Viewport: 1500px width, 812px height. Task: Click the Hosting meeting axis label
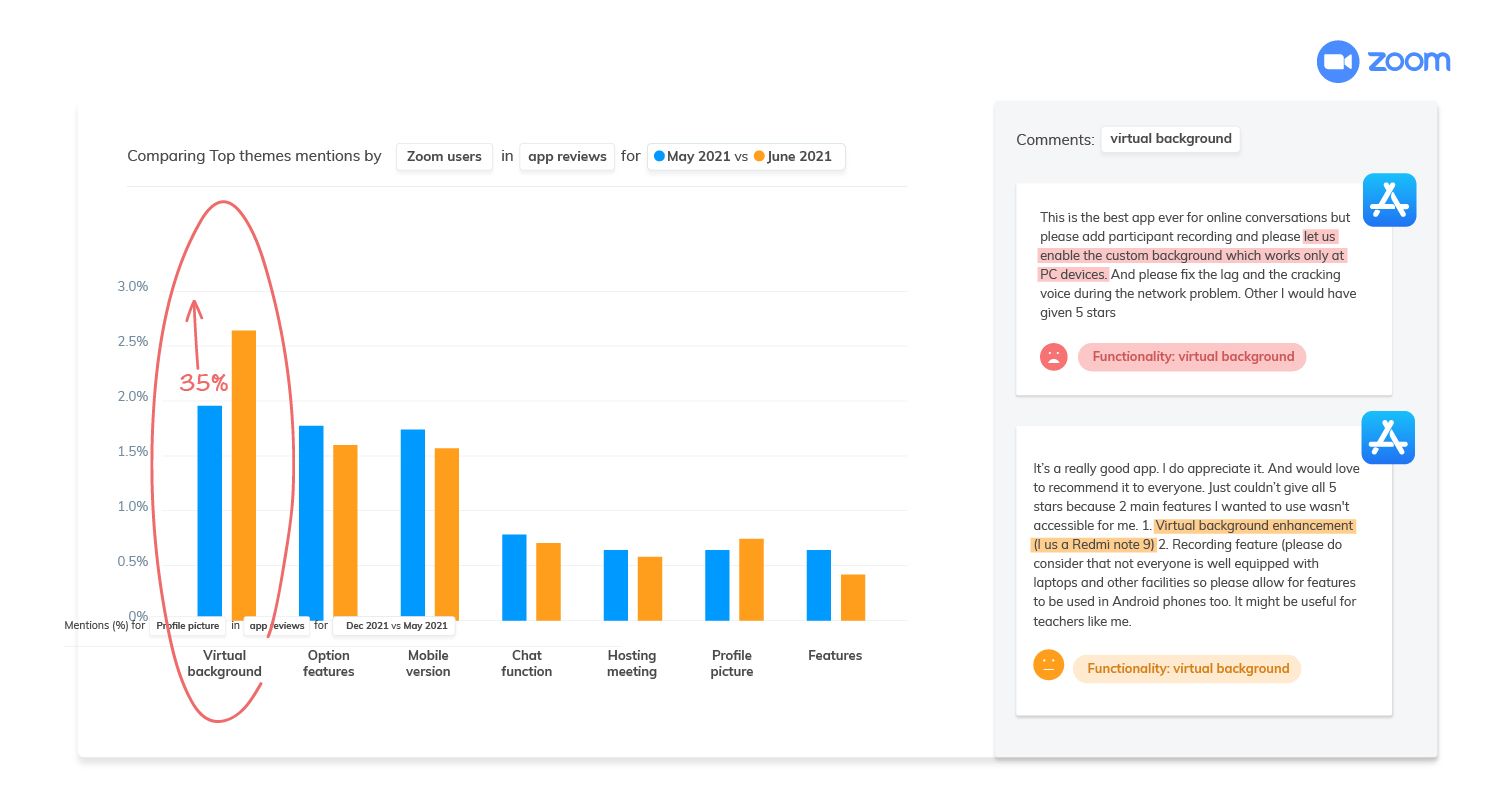click(x=632, y=664)
